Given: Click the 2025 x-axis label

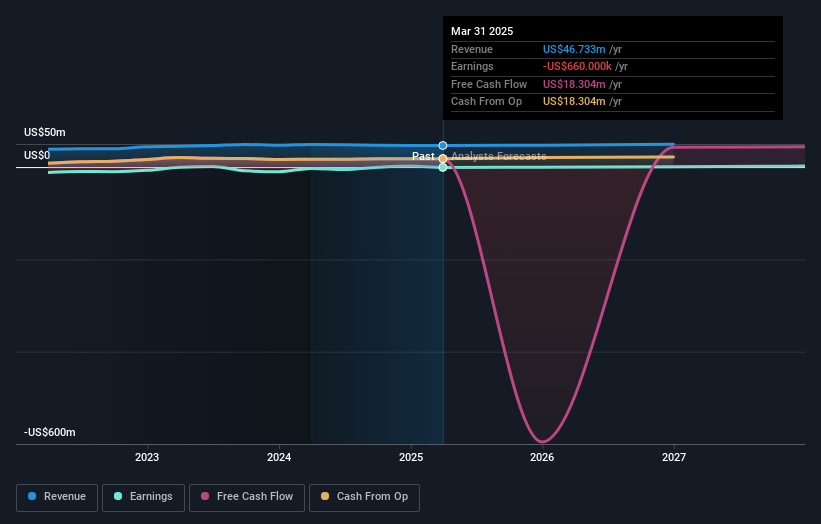Looking at the screenshot, I should tap(411, 458).
